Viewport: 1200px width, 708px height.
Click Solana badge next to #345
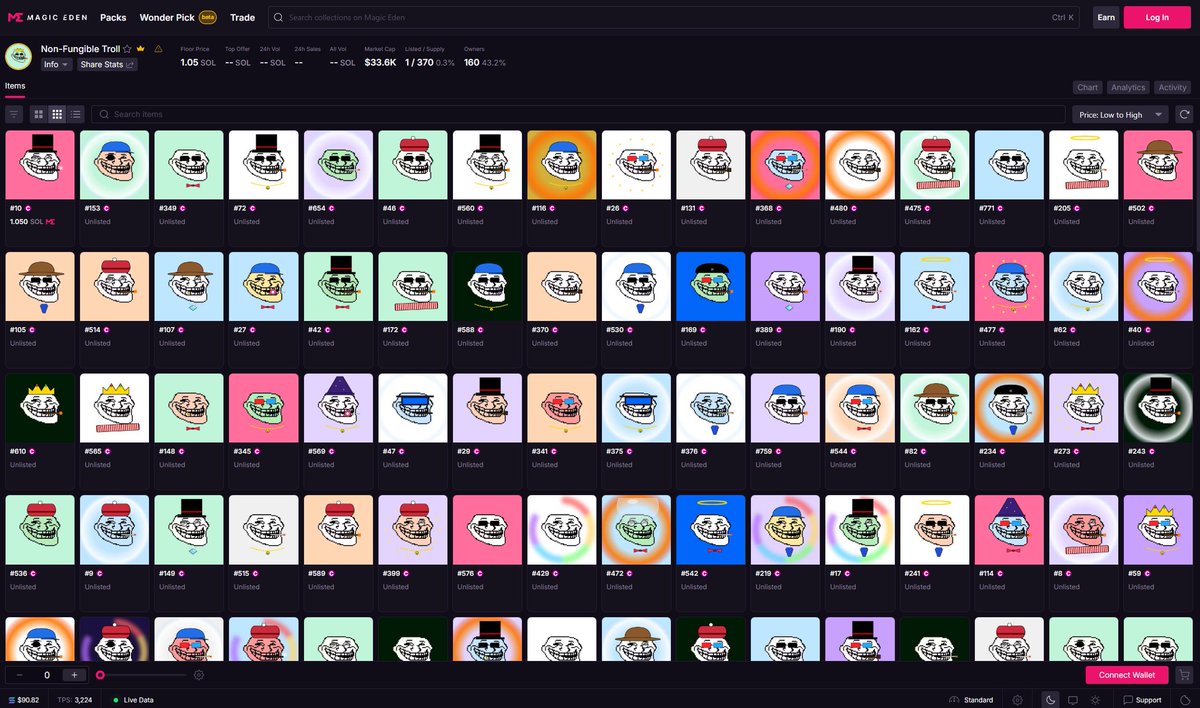(x=257, y=452)
